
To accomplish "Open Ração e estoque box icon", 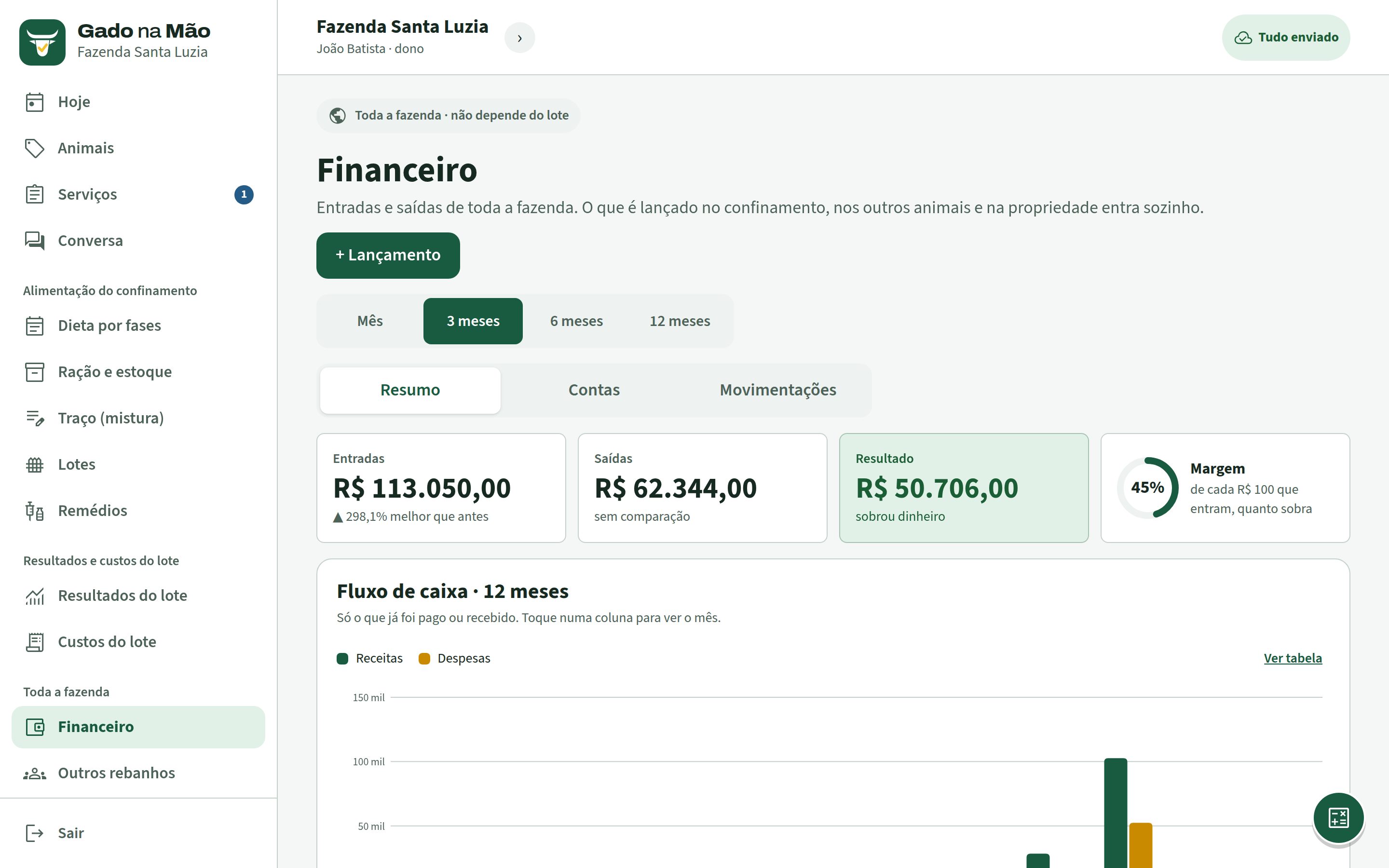I will 34,372.
